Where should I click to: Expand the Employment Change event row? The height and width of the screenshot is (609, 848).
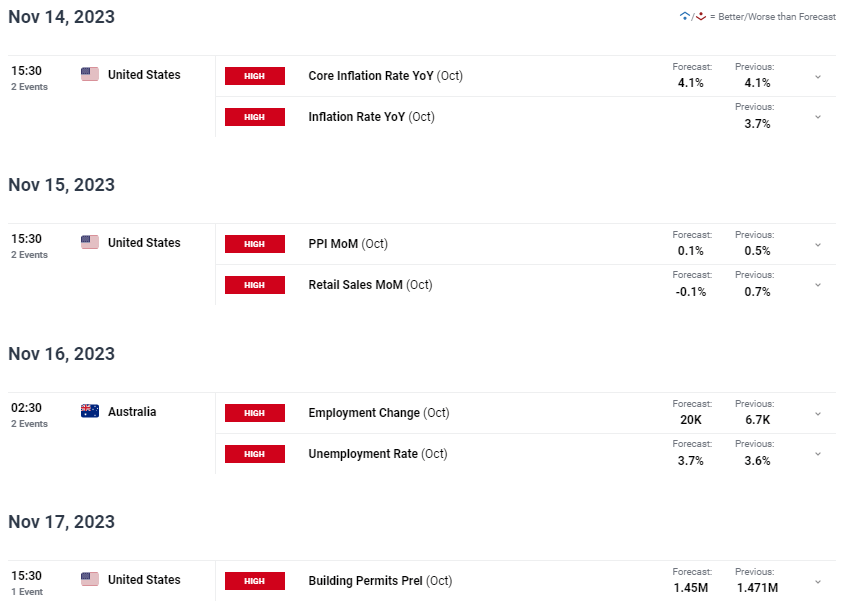818,414
